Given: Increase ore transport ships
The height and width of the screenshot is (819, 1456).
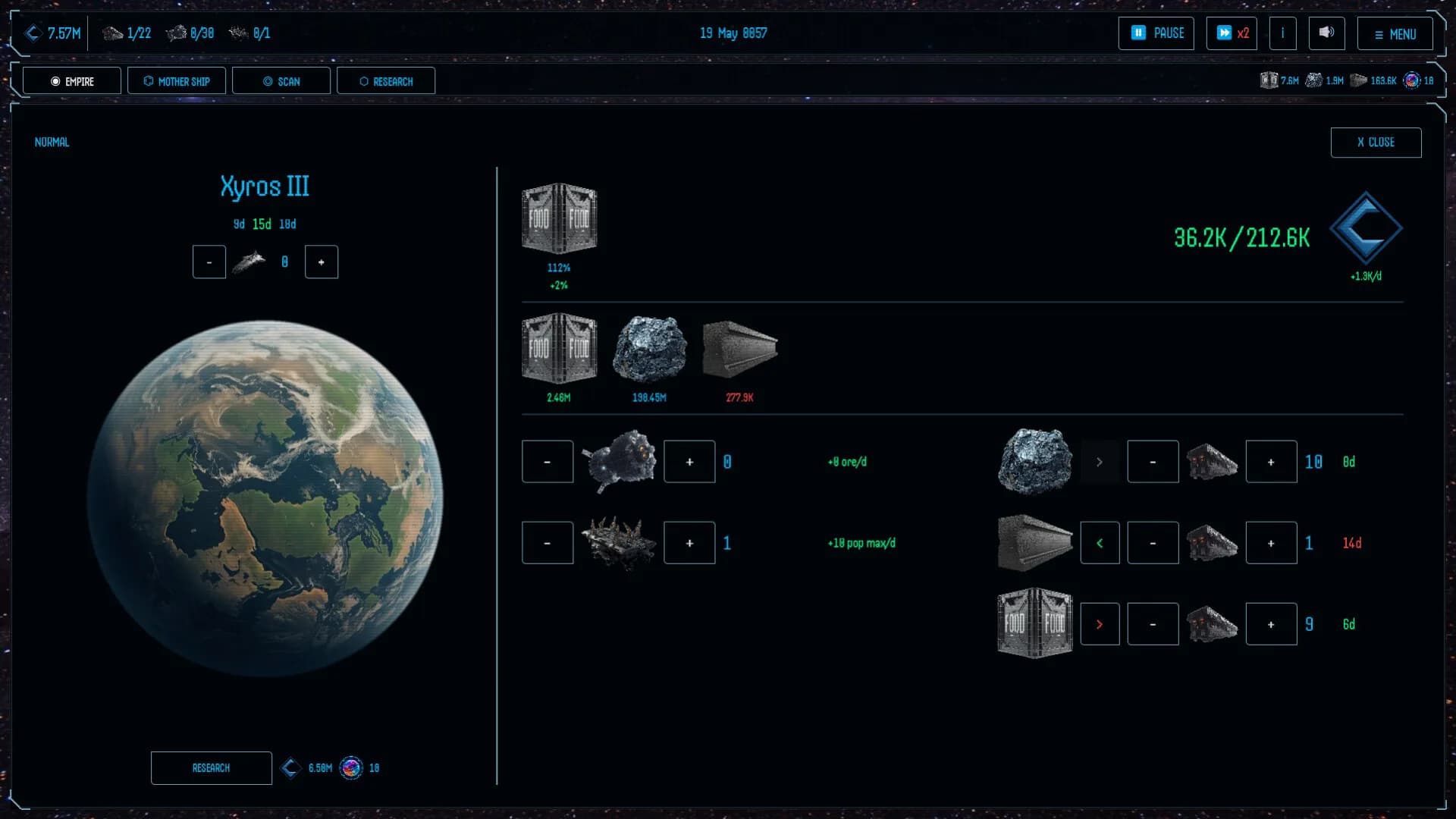Looking at the screenshot, I should 1271,462.
